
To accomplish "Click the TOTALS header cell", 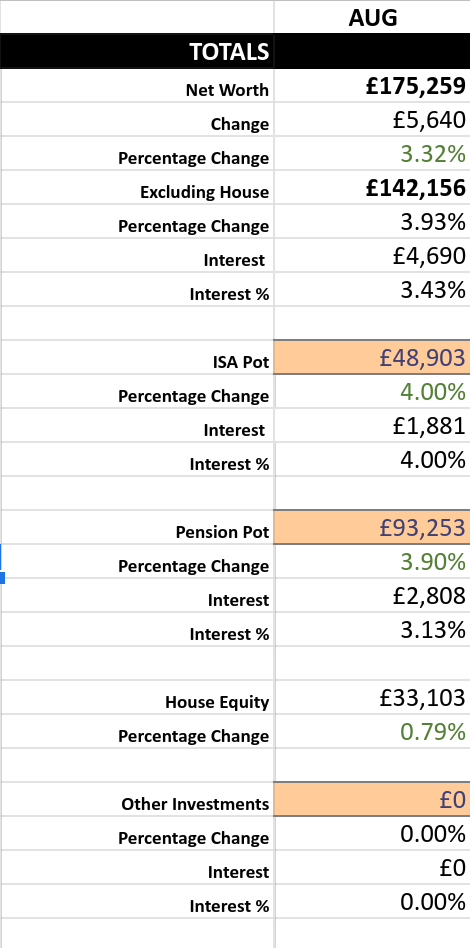I will coord(137,51).
